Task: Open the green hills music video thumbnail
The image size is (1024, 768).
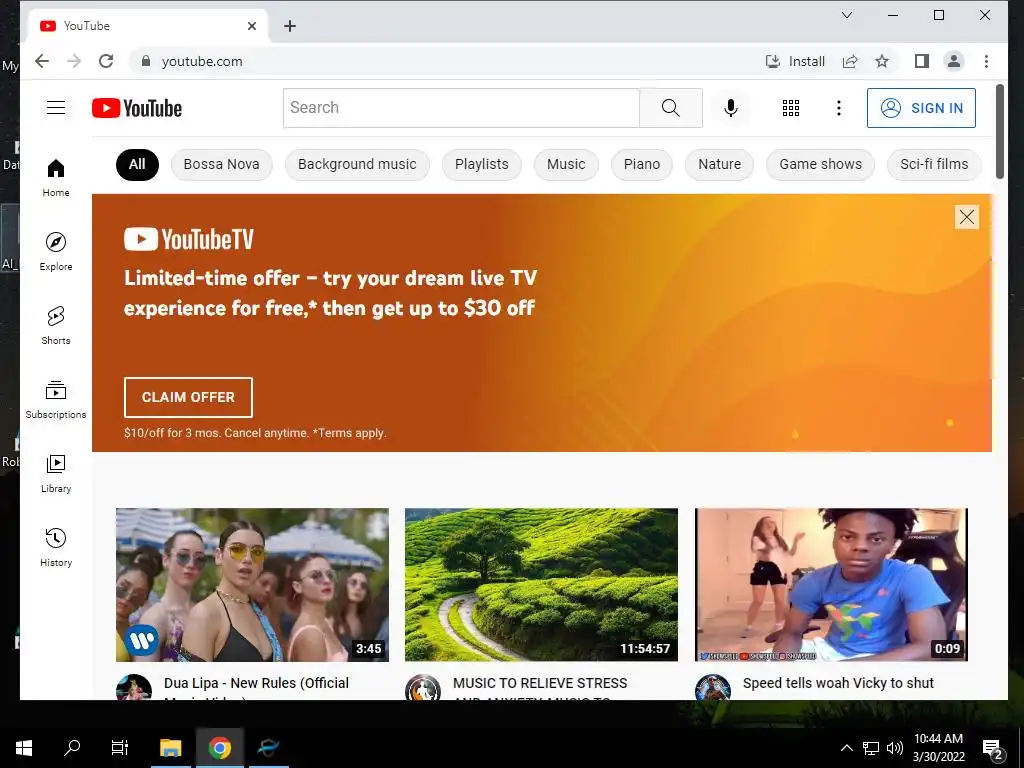Action: [541, 584]
